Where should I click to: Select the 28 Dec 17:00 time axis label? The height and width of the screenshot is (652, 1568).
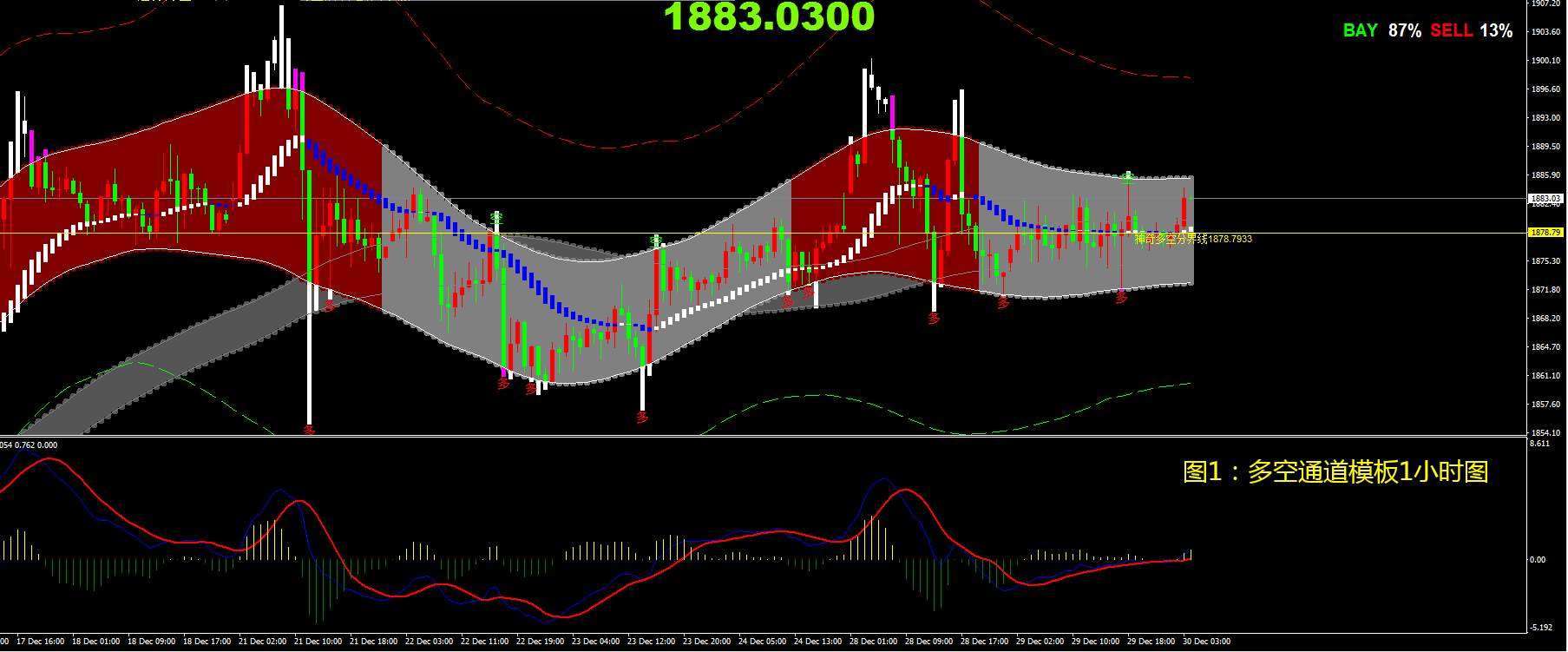985,642
